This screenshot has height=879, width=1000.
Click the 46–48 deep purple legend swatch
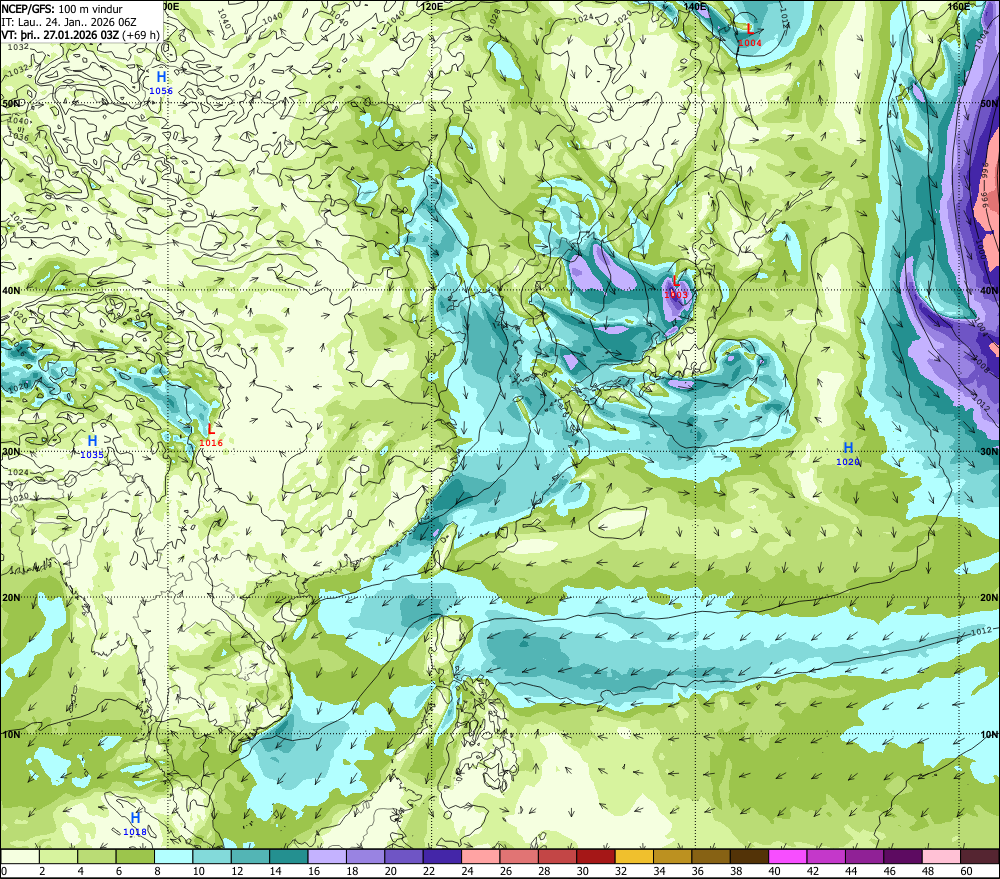pyautogui.click(x=903, y=856)
